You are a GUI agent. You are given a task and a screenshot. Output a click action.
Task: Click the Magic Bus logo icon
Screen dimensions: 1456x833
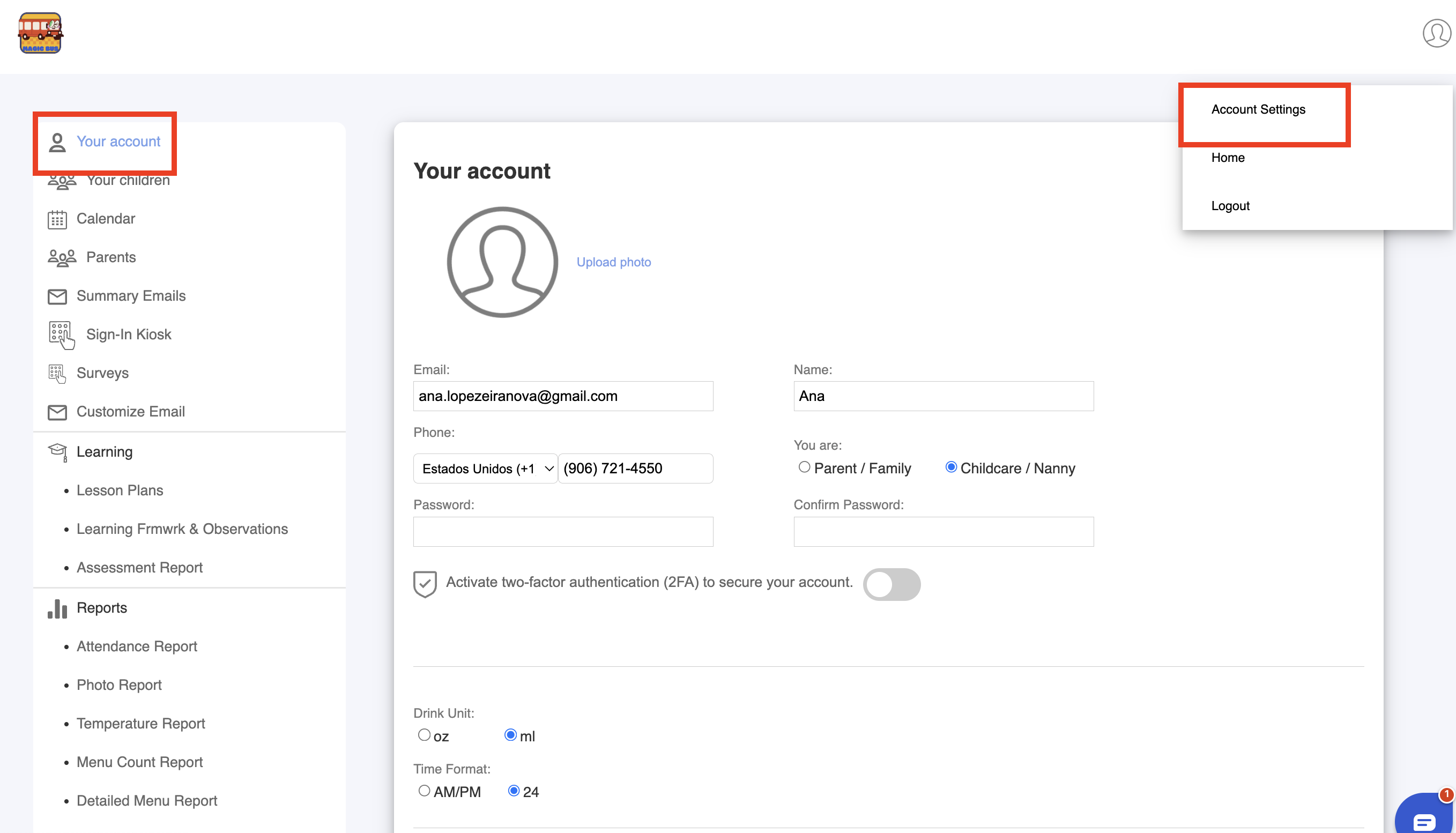tap(40, 33)
